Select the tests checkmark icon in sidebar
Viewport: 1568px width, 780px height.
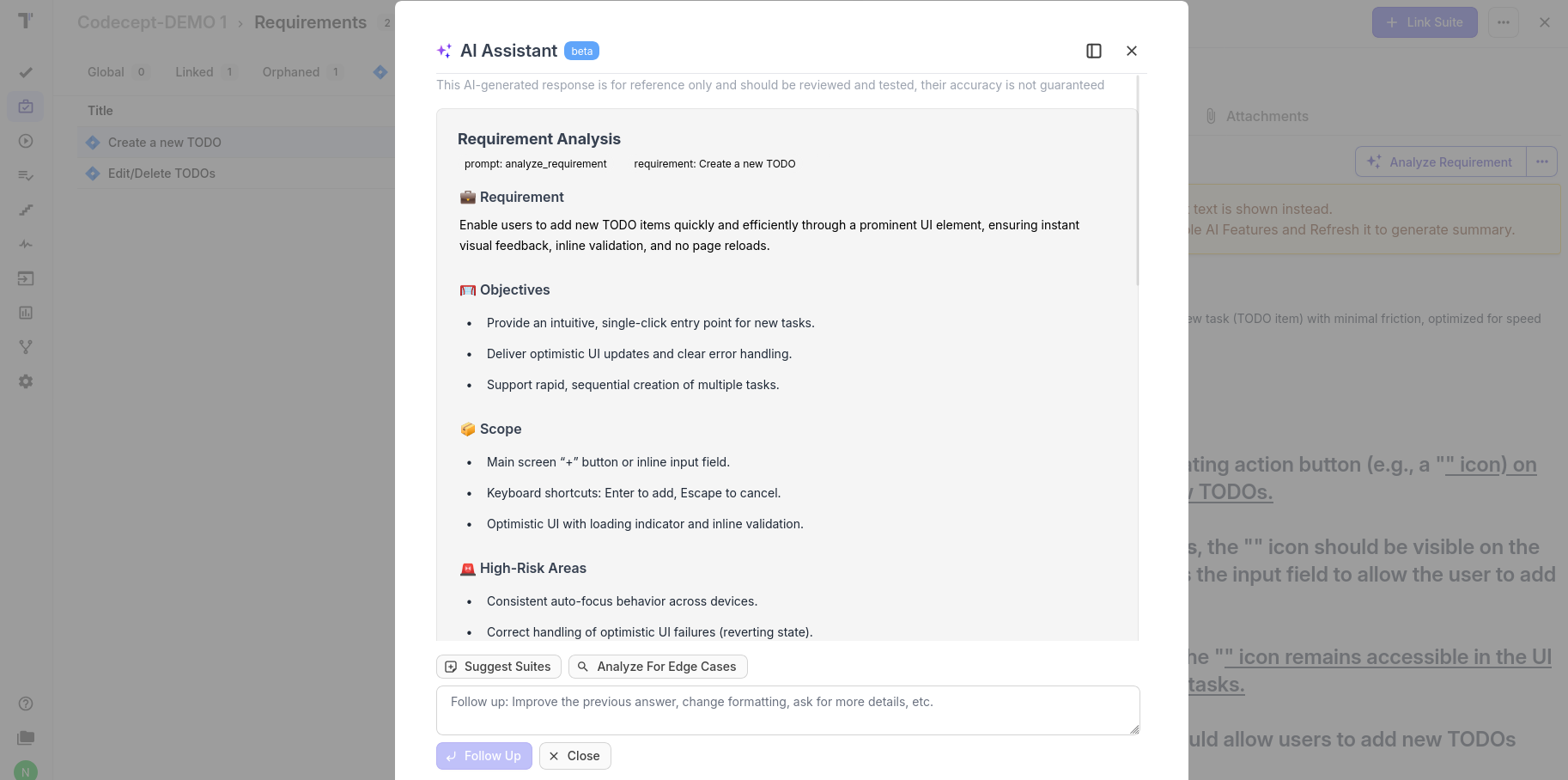pos(26,72)
